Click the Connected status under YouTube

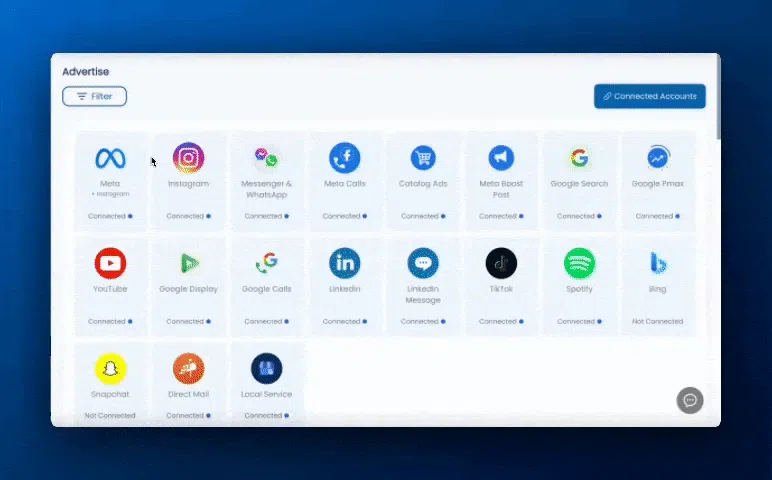click(x=110, y=321)
